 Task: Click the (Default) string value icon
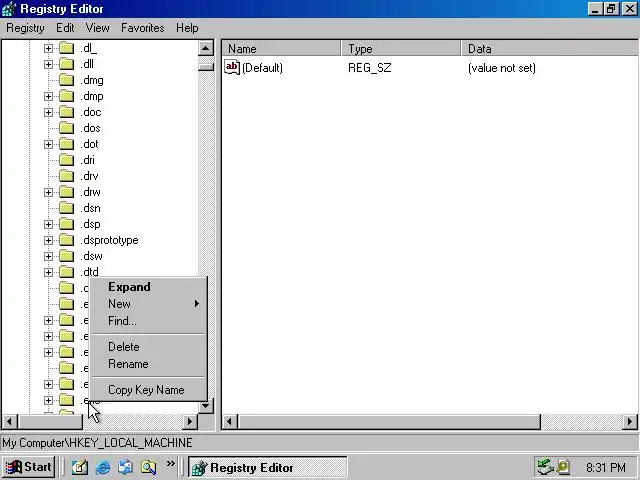pyautogui.click(x=232, y=67)
